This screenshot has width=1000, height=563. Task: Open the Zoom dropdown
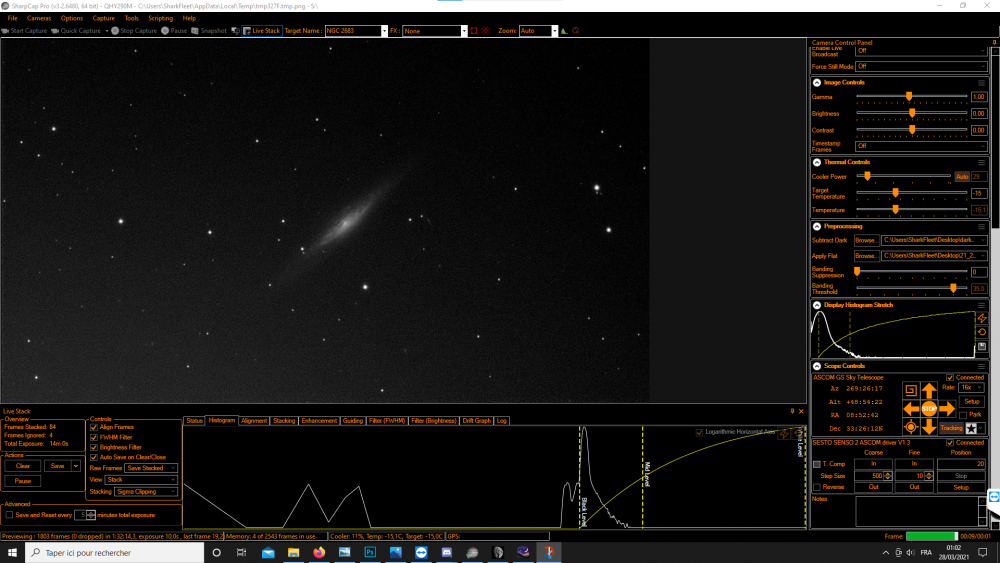(554, 31)
